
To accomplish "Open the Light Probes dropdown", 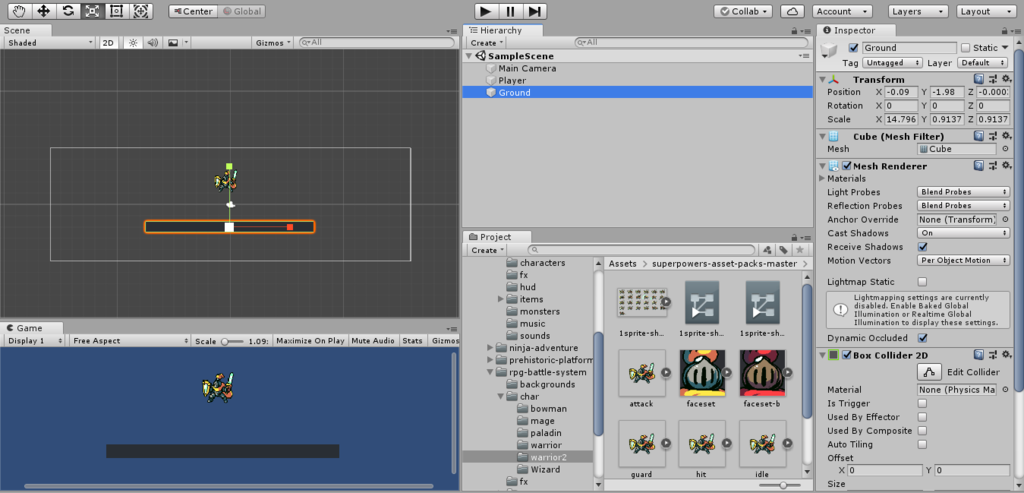I will click(964, 192).
